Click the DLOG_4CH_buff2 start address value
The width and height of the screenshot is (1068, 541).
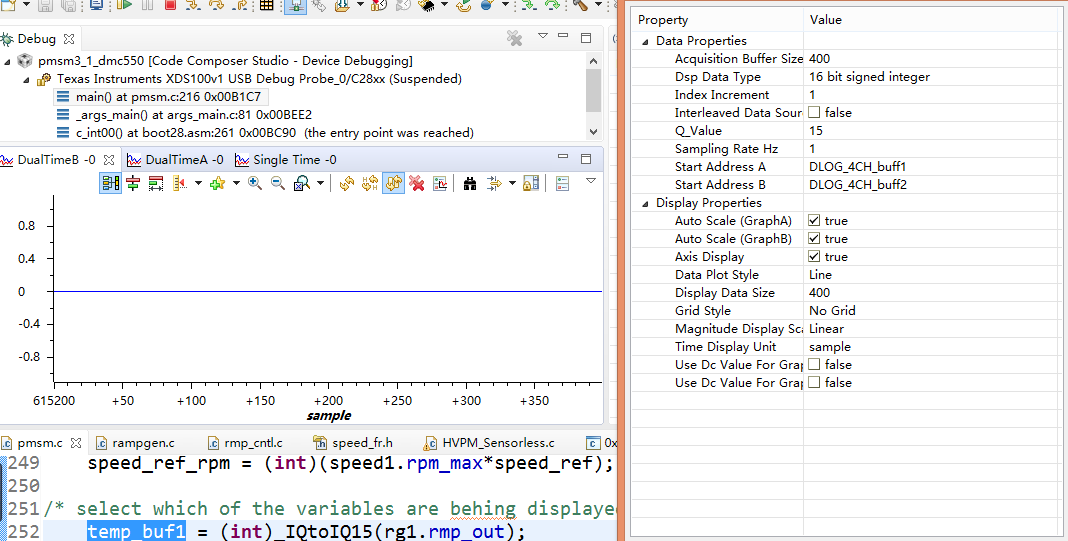pyautogui.click(x=858, y=185)
